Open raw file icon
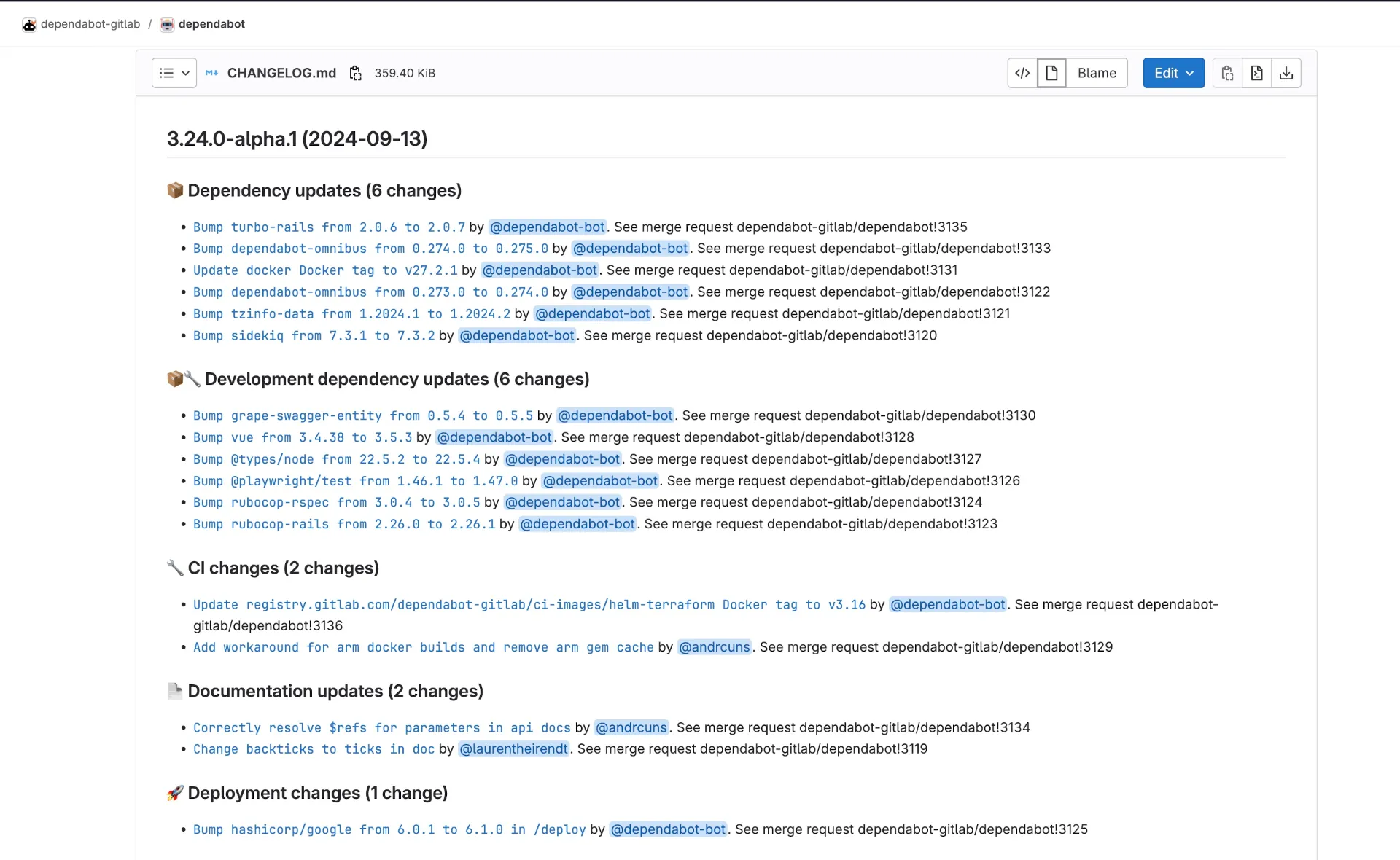The height and width of the screenshot is (860, 1400). [1256, 73]
